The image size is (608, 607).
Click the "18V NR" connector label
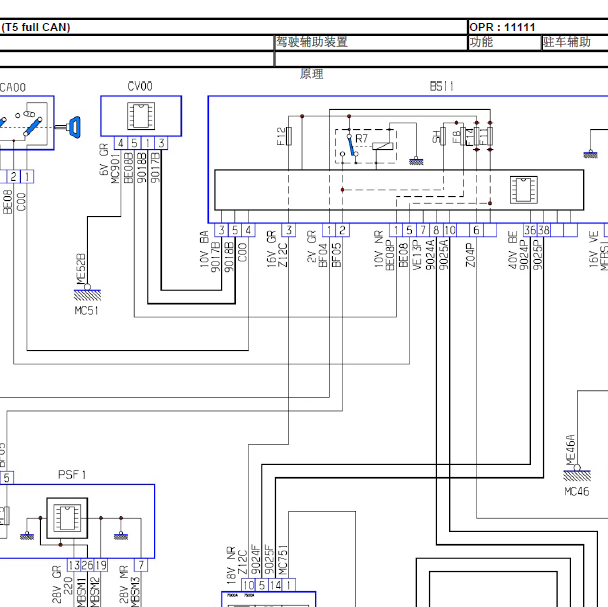tap(231, 565)
